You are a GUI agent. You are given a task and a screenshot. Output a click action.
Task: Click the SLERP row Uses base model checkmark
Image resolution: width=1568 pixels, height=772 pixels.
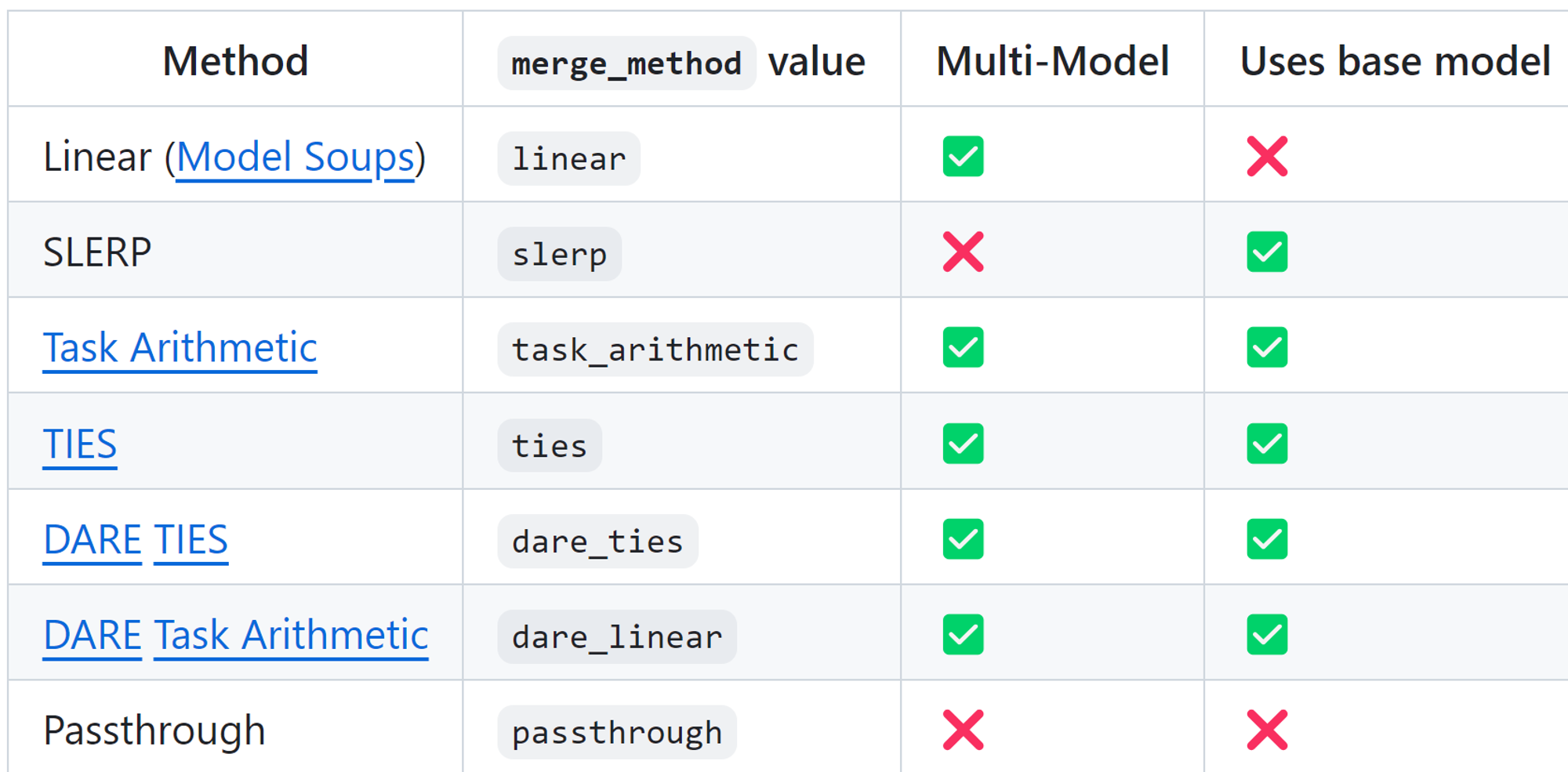click(x=1267, y=252)
